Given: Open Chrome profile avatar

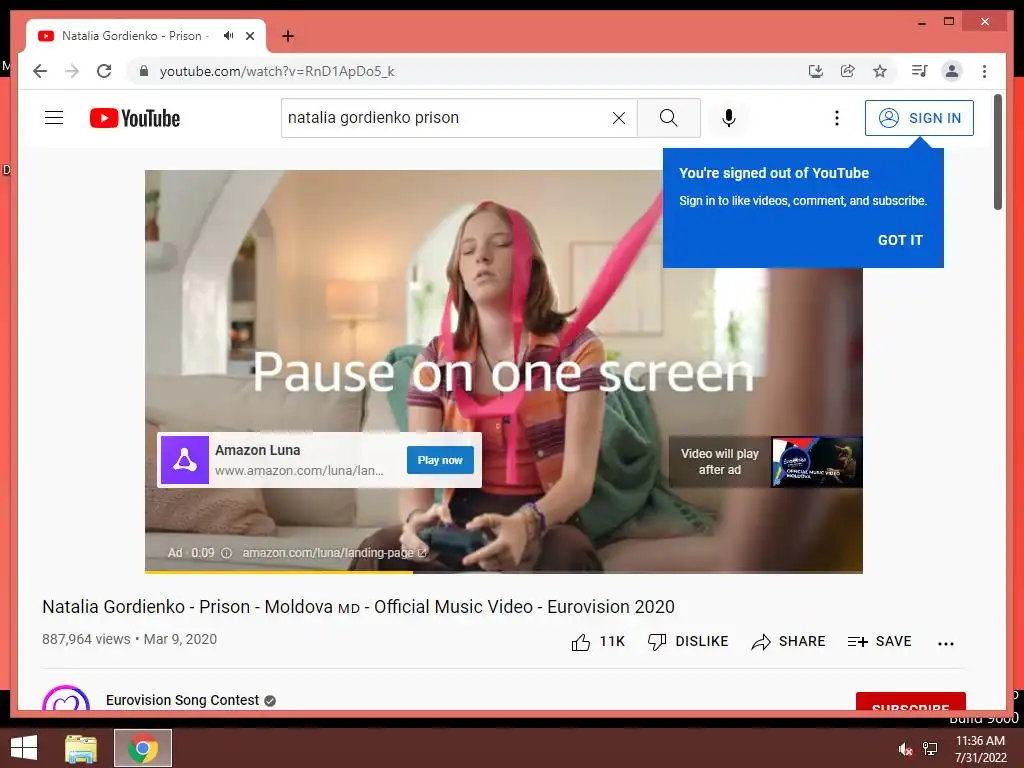Looking at the screenshot, I should coord(952,71).
